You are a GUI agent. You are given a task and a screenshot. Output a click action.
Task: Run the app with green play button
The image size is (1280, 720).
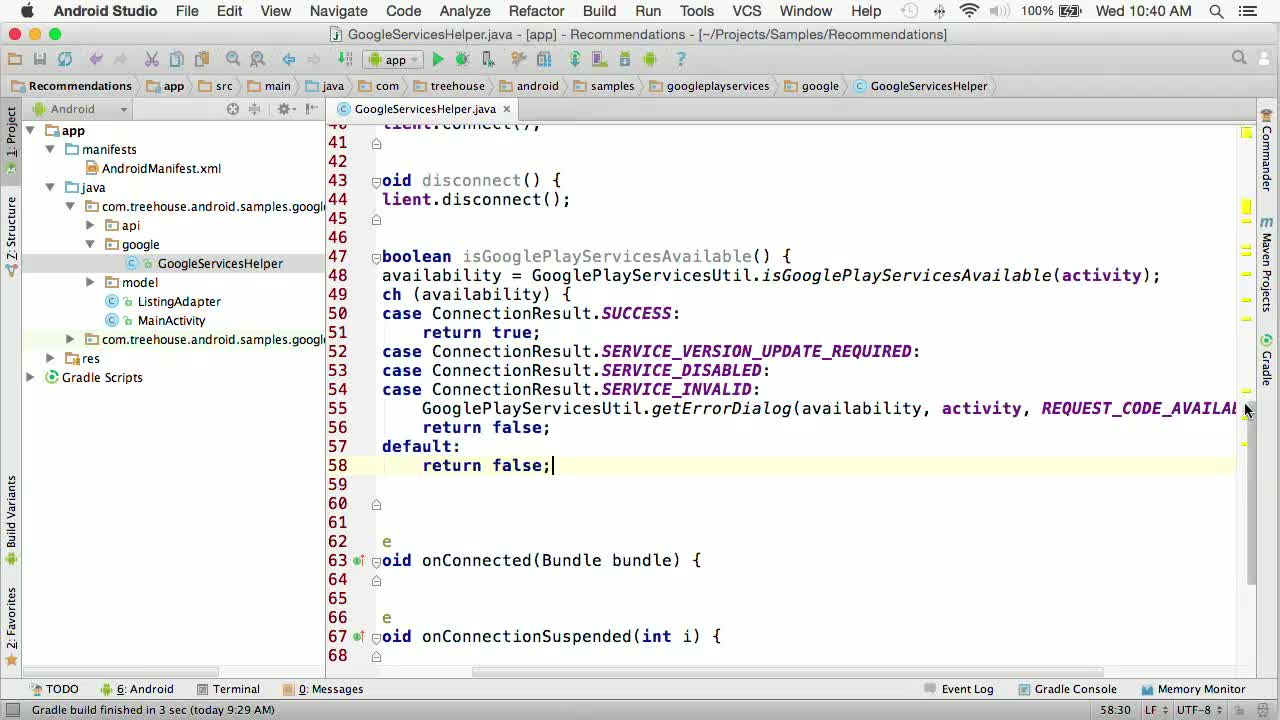[x=437, y=60]
